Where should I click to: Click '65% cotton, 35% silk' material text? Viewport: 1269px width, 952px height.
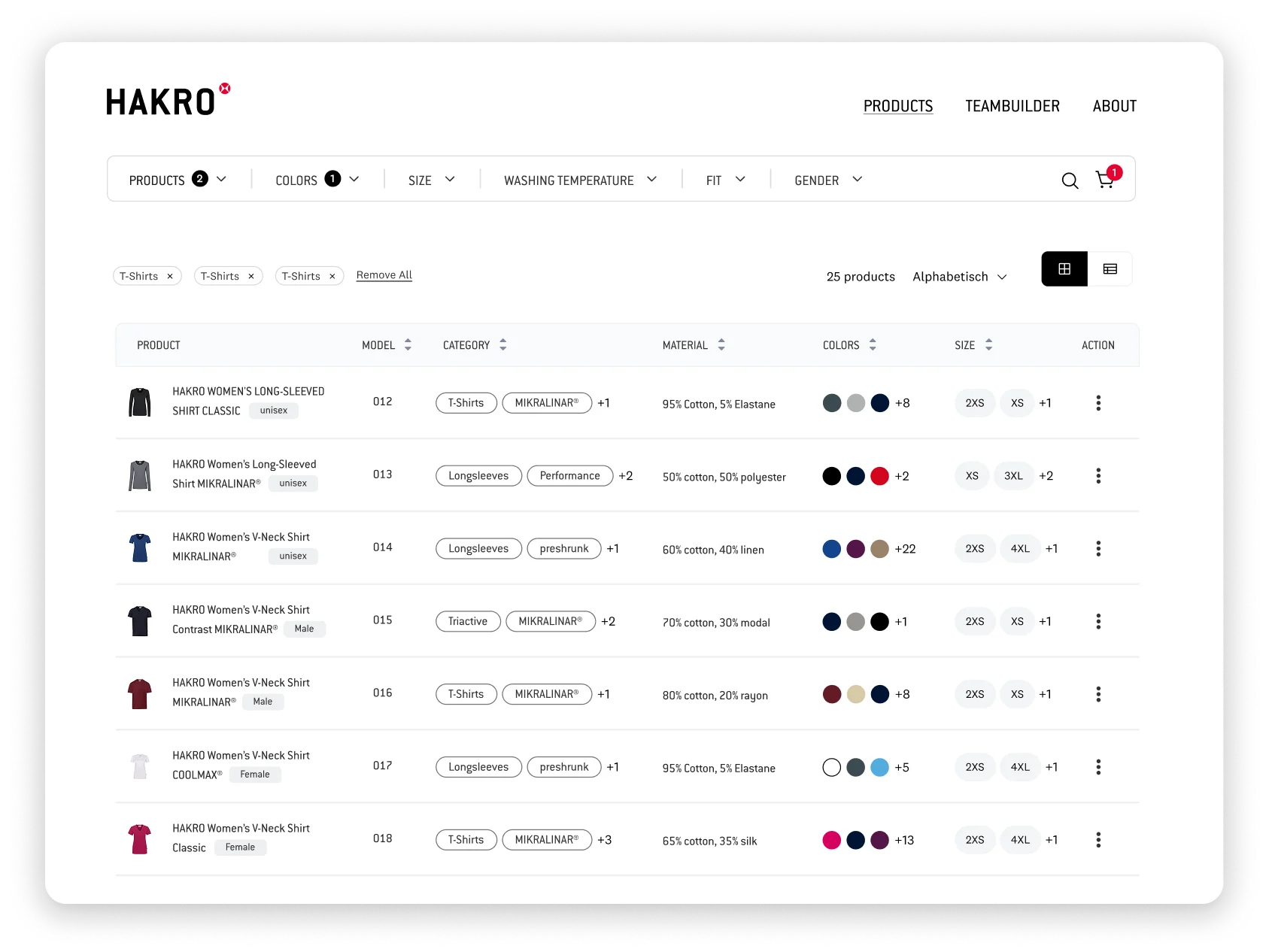coord(709,841)
